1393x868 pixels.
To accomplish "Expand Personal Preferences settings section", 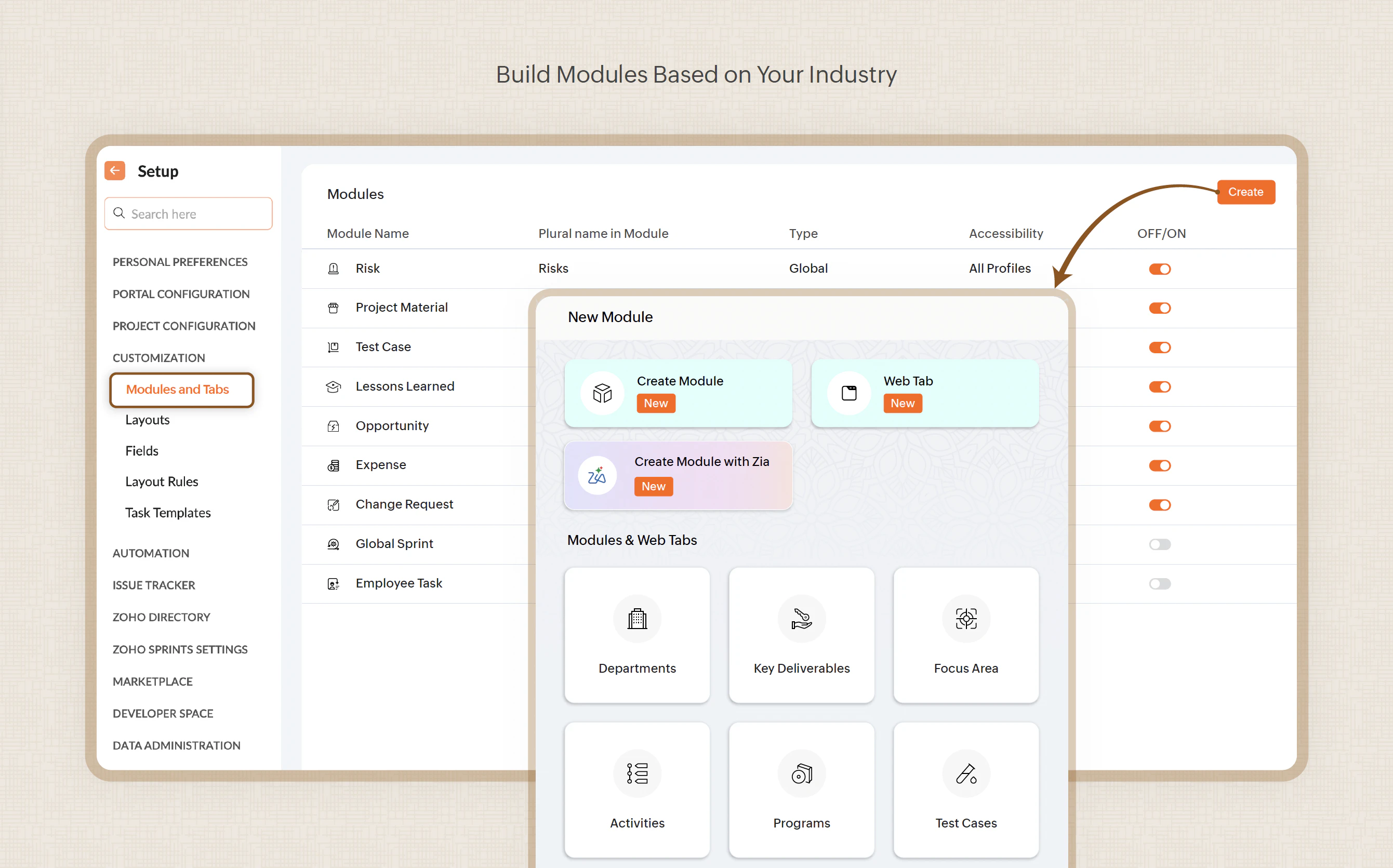I will pyautogui.click(x=180, y=262).
